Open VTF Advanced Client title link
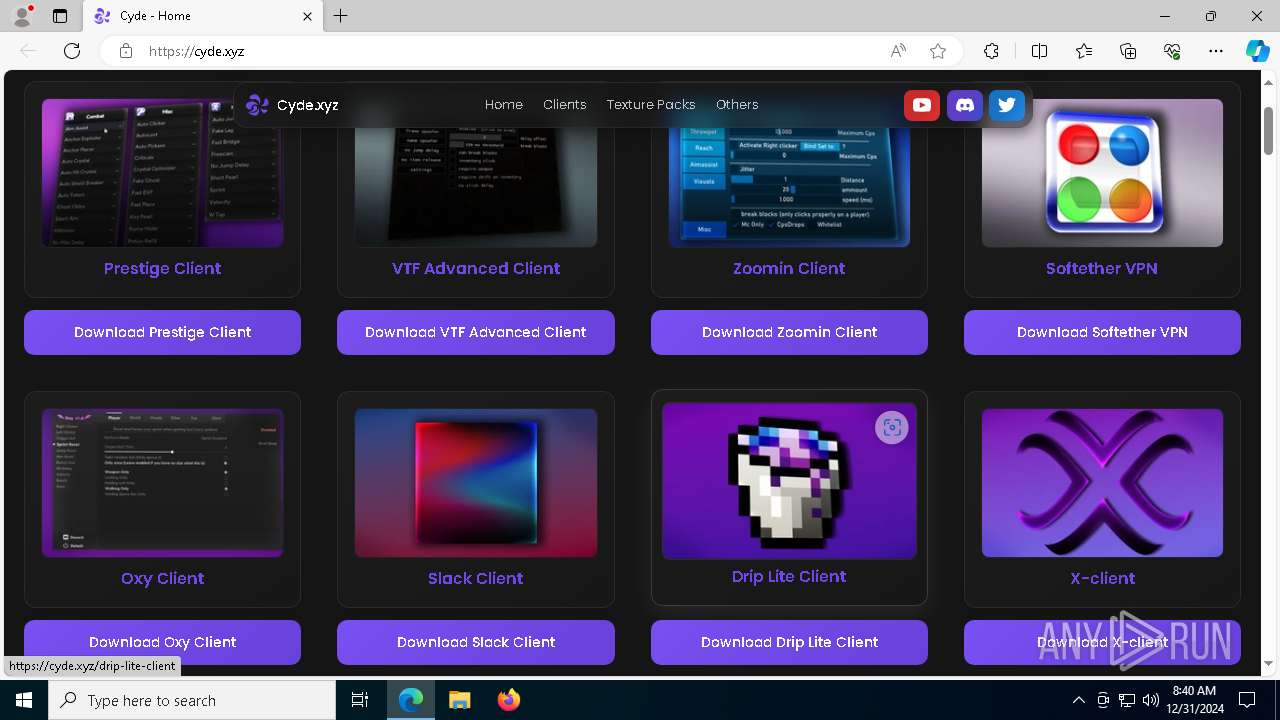The width and height of the screenshot is (1280, 720). [476, 268]
